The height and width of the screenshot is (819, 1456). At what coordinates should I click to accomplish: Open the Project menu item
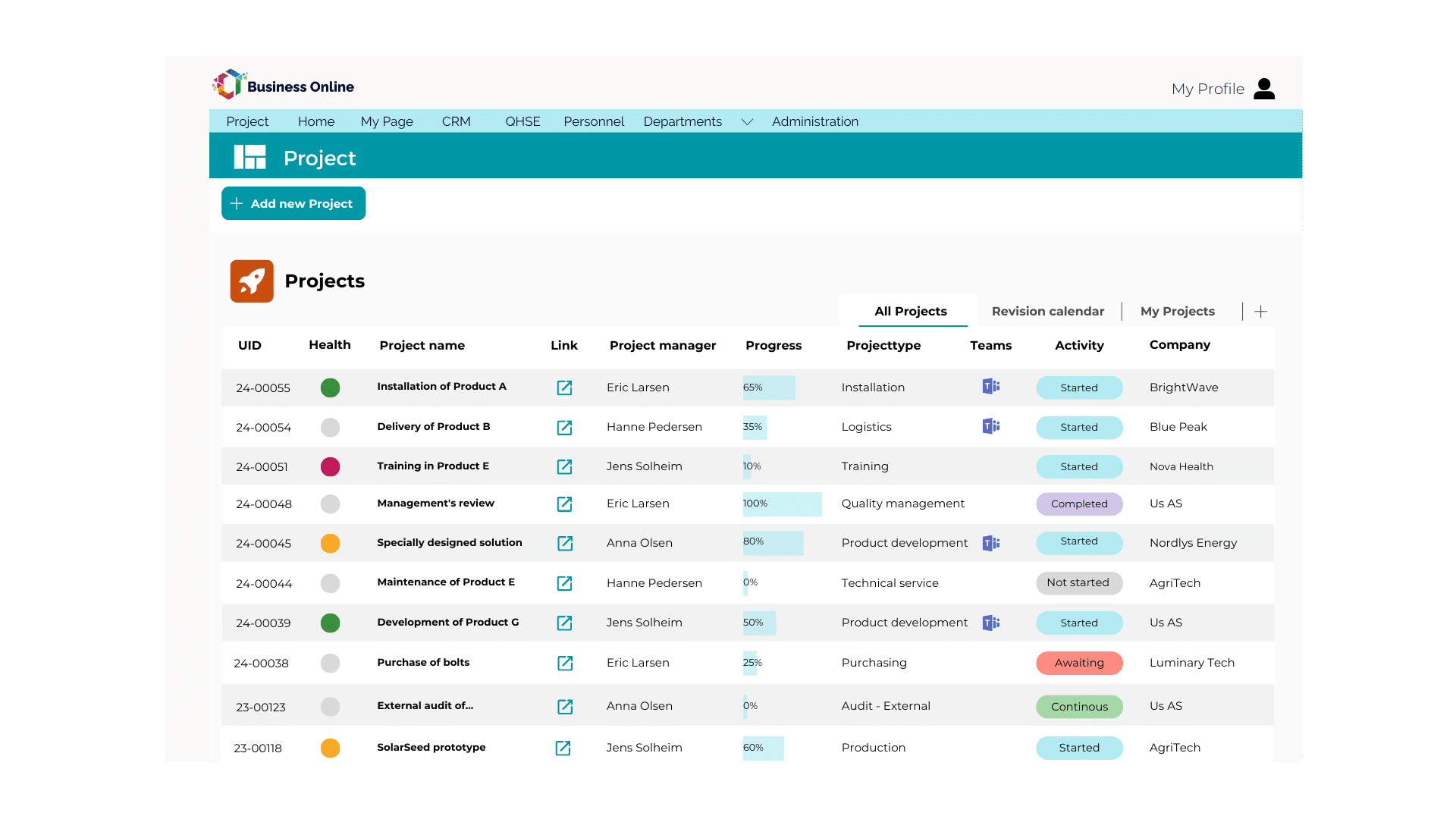(247, 121)
